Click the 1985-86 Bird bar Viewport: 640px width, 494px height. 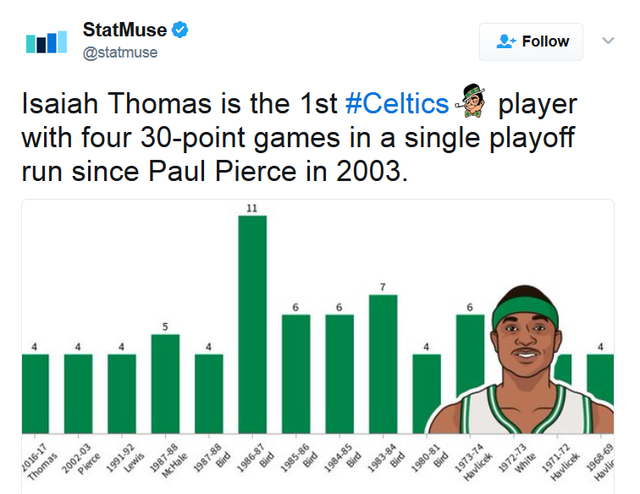296,374
